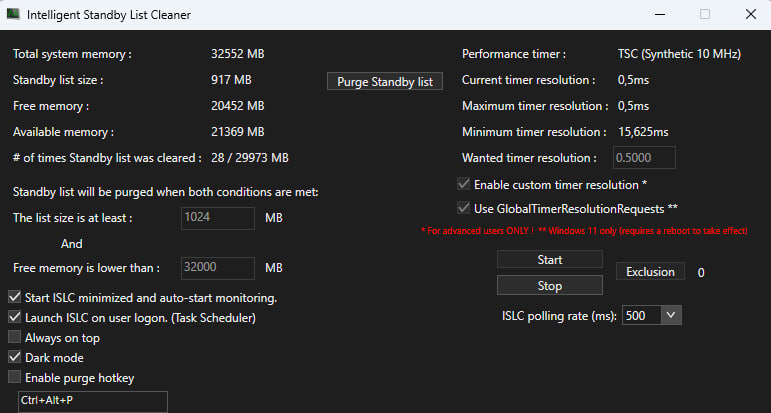Click the TSC (Synthetic 10 MHz) timer value
This screenshot has height=413, width=771.
(x=679, y=54)
